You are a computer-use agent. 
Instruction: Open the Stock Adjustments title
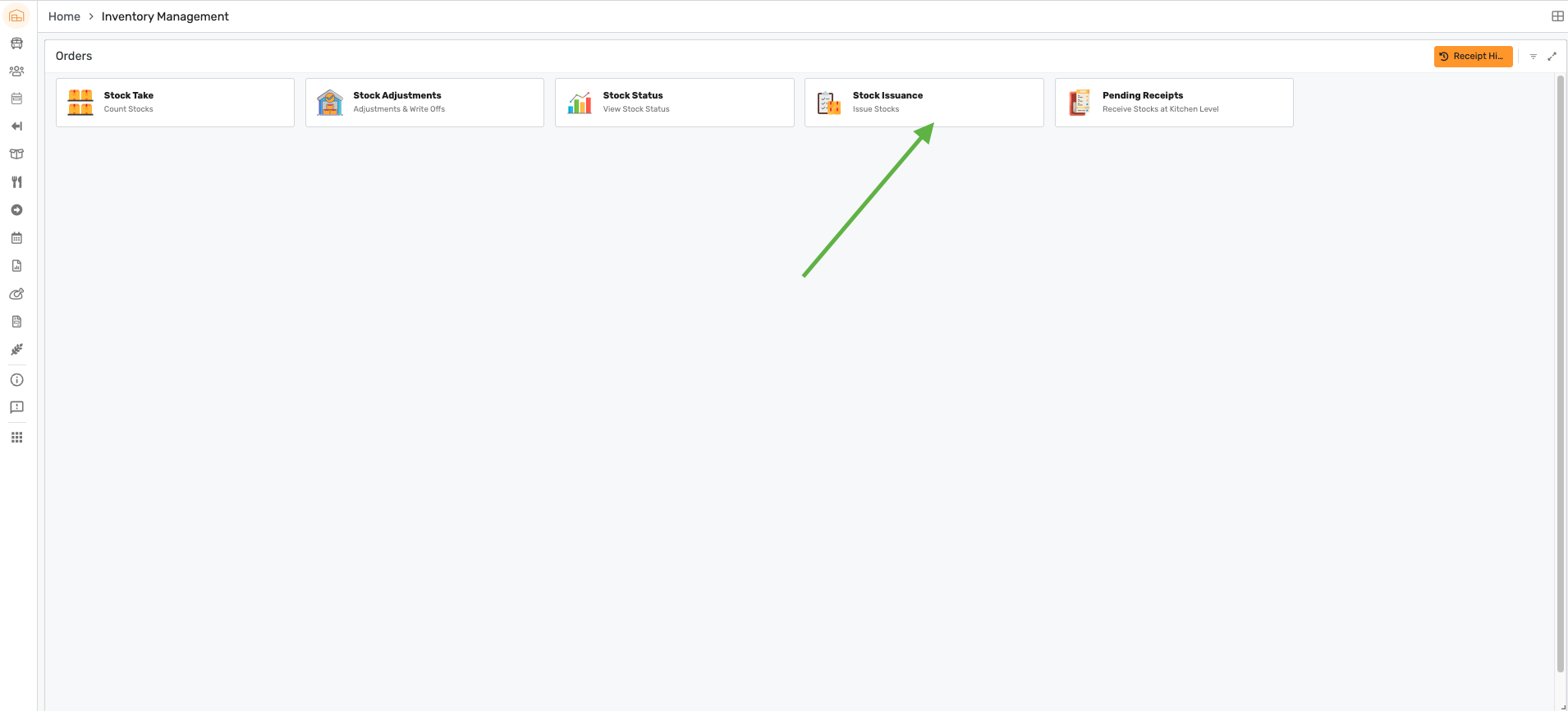397,95
